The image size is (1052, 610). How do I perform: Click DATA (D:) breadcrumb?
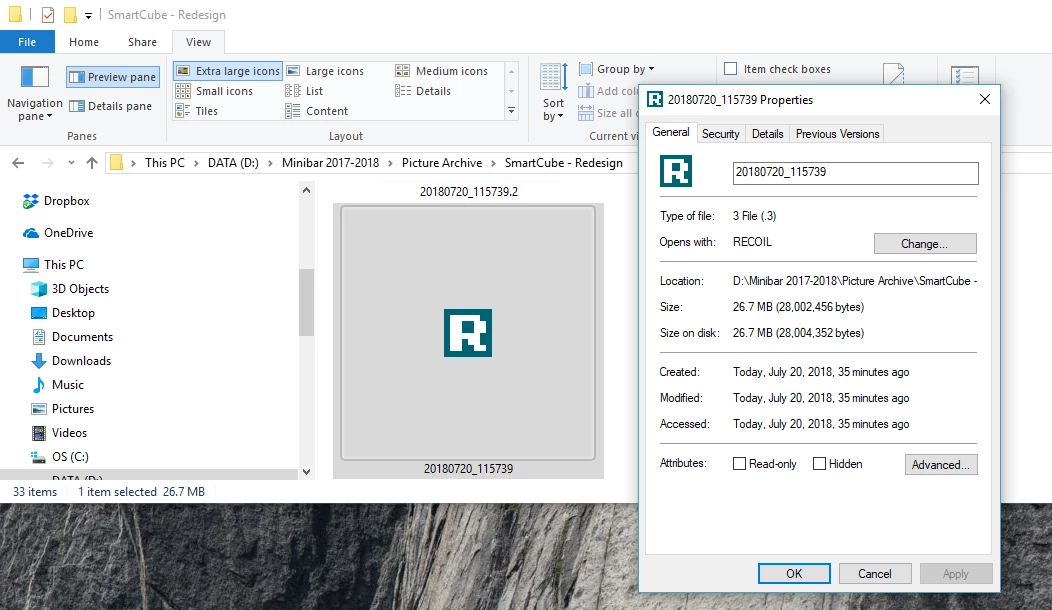(x=233, y=163)
